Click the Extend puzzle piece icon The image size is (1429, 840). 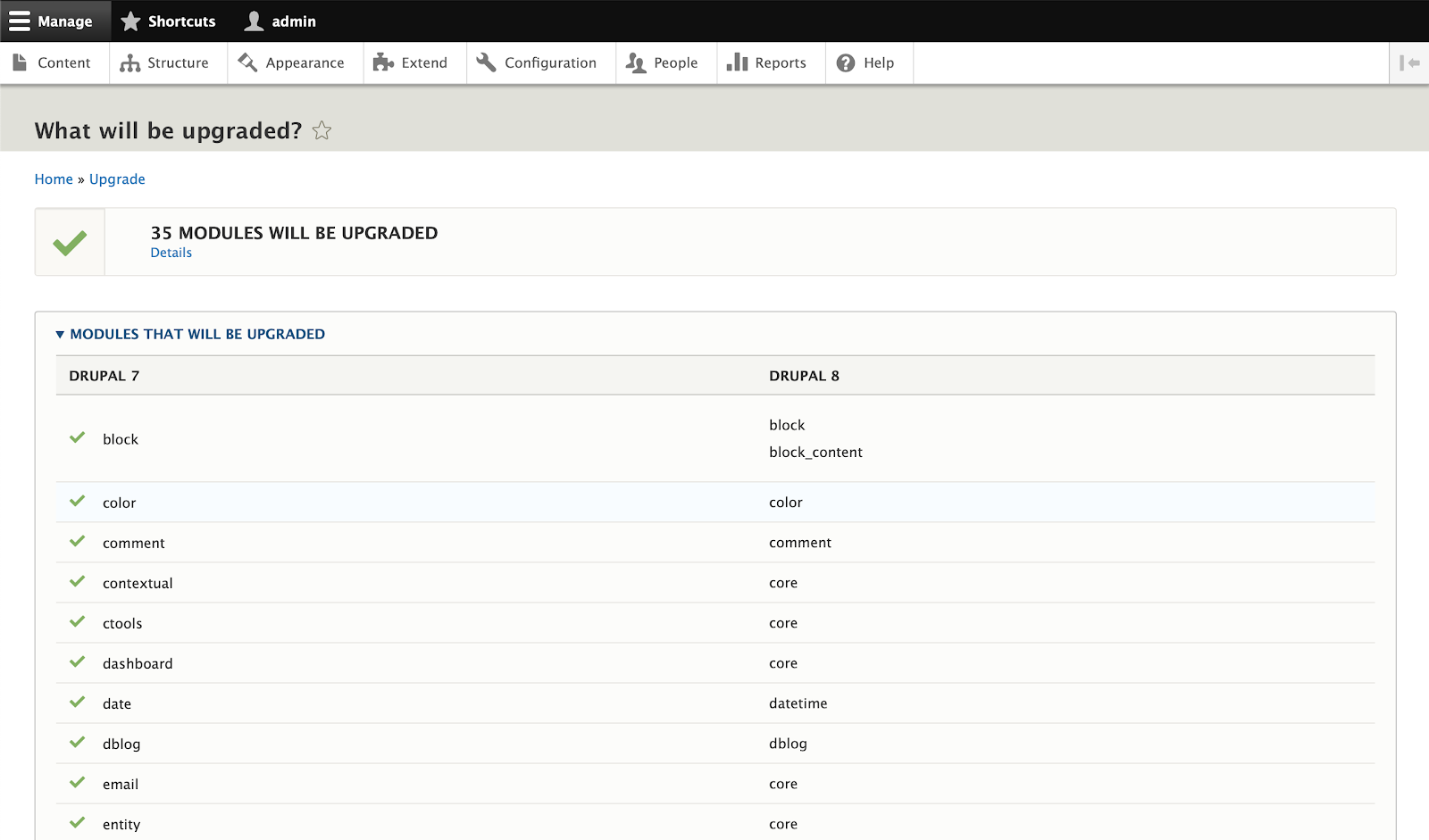click(x=383, y=62)
